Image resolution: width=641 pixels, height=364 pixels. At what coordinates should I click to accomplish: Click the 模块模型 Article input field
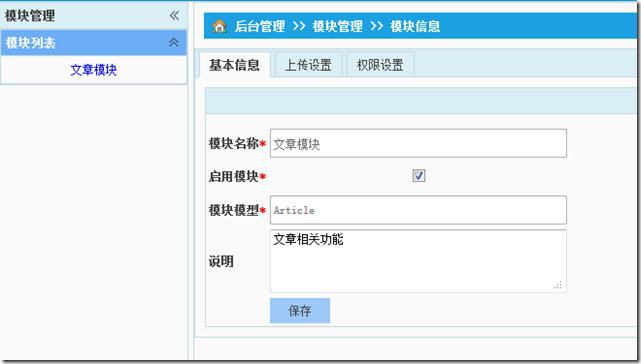(418, 210)
